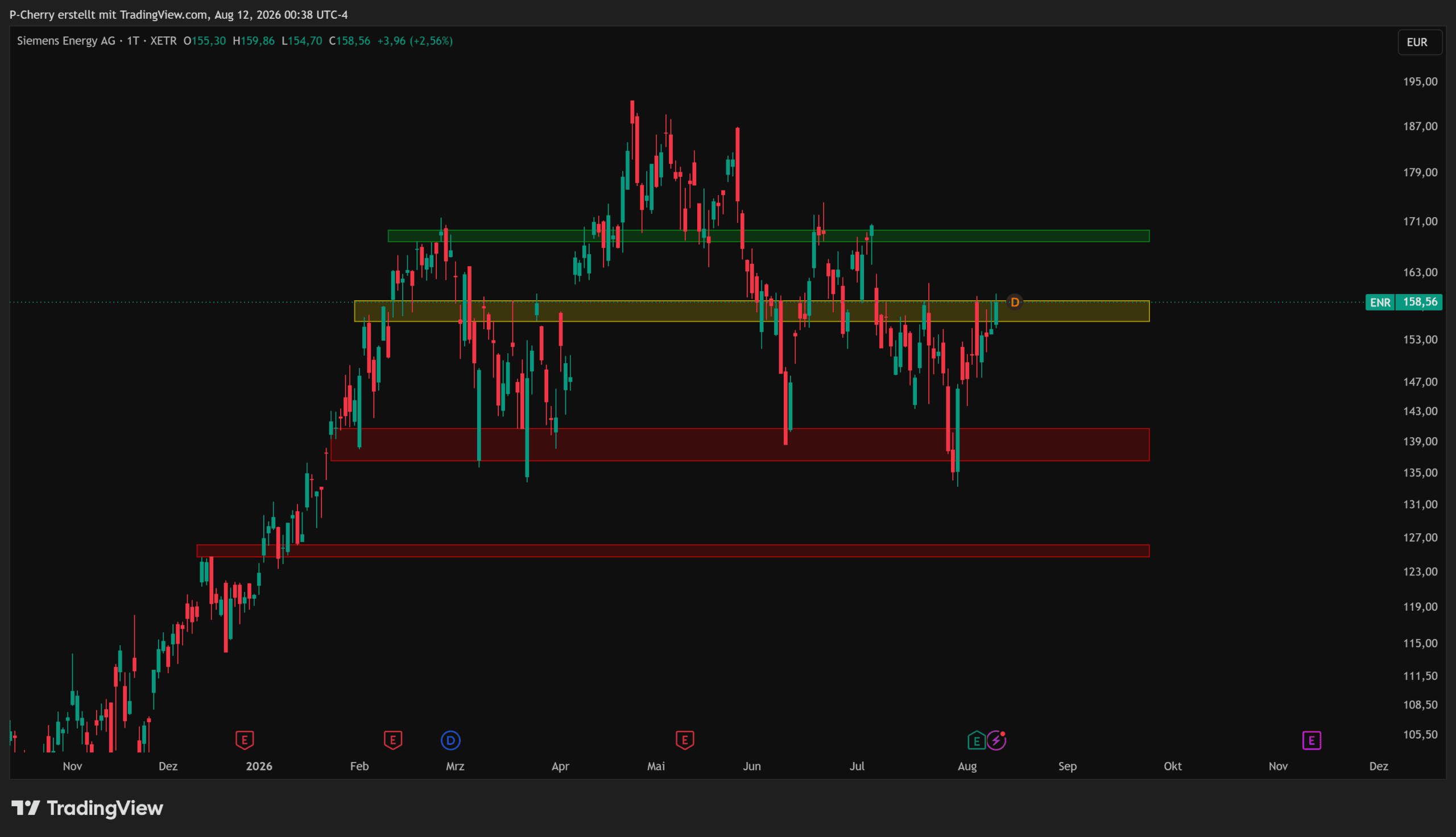Click the red earnings marker before 2026
1456x837 pixels.
click(245, 740)
